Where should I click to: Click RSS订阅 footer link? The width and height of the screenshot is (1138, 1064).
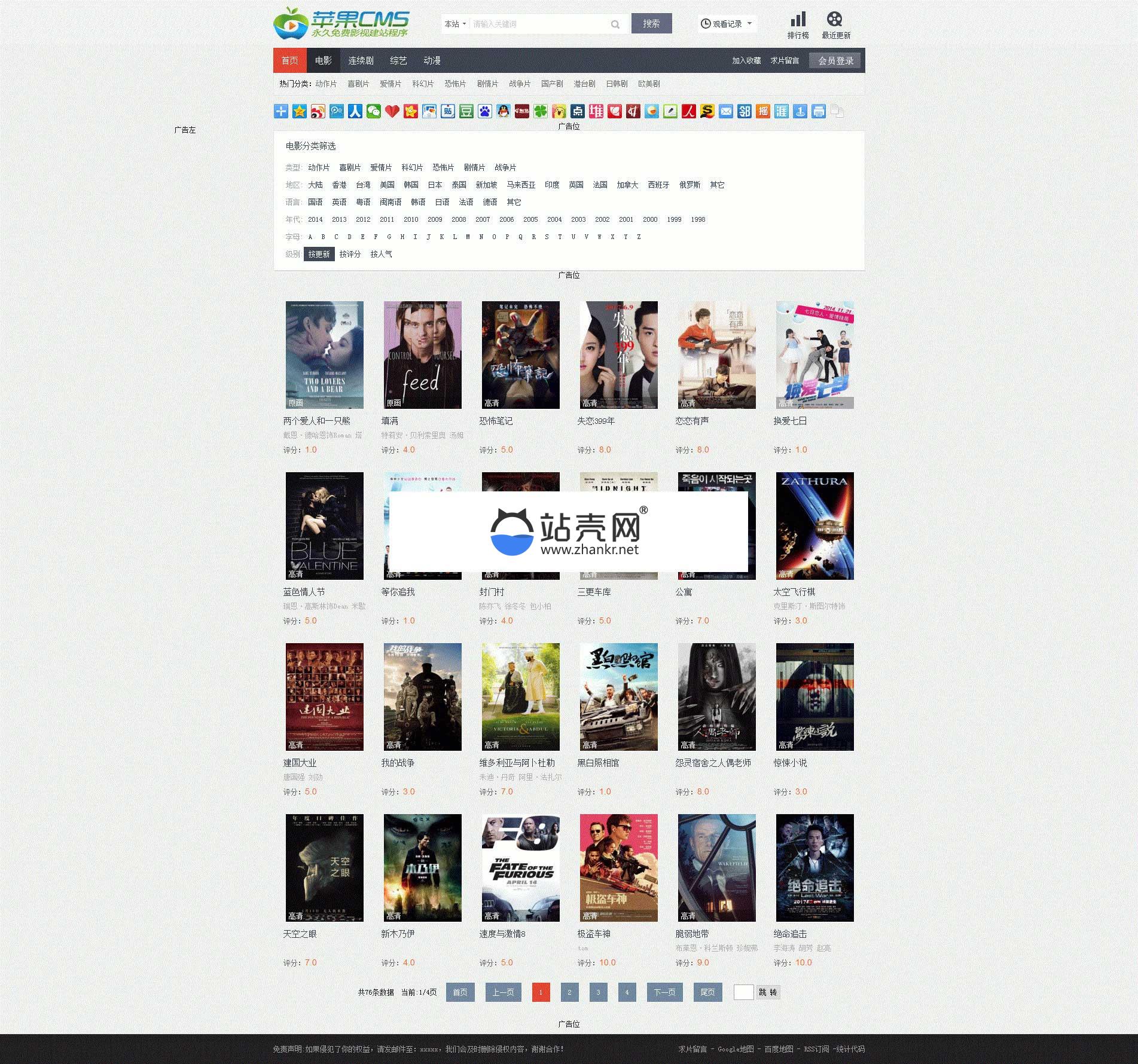tap(816, 1049)
